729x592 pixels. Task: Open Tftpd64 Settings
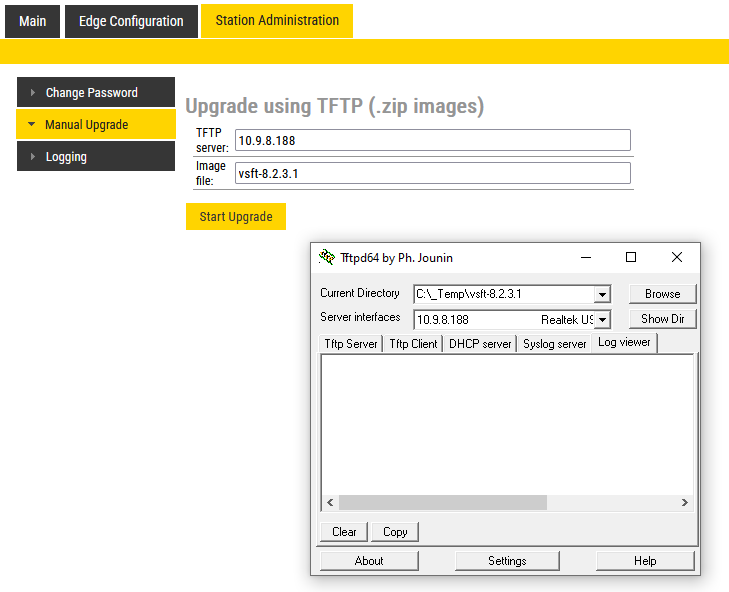[x=507, y=561]
